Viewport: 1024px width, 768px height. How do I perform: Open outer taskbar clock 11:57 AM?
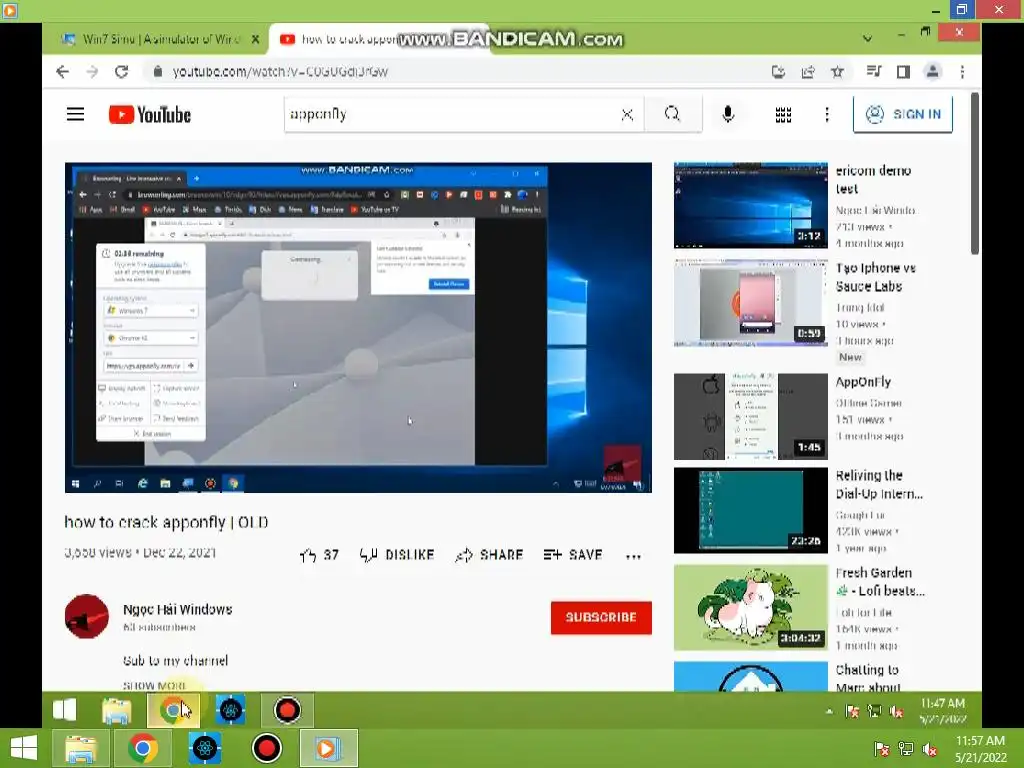[x=980, y=748]
